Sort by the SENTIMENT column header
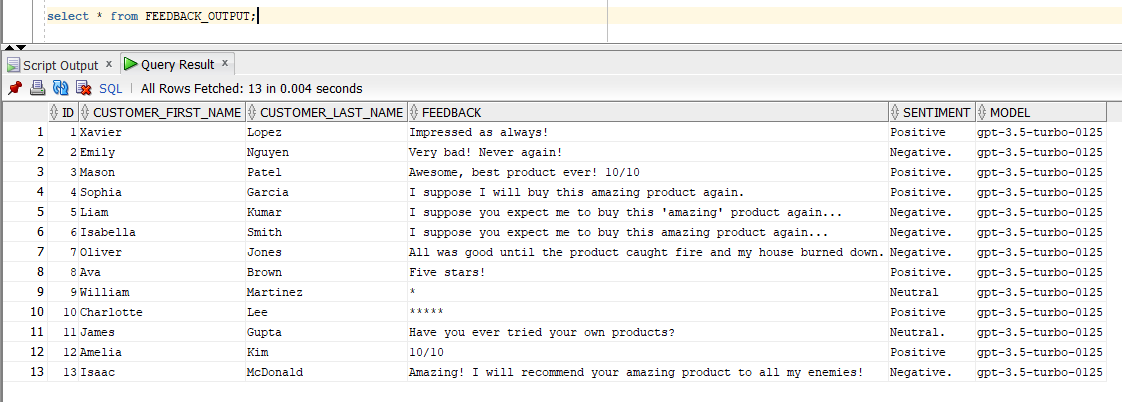This screenshot has height=402, width=1122. coord(936,112)
